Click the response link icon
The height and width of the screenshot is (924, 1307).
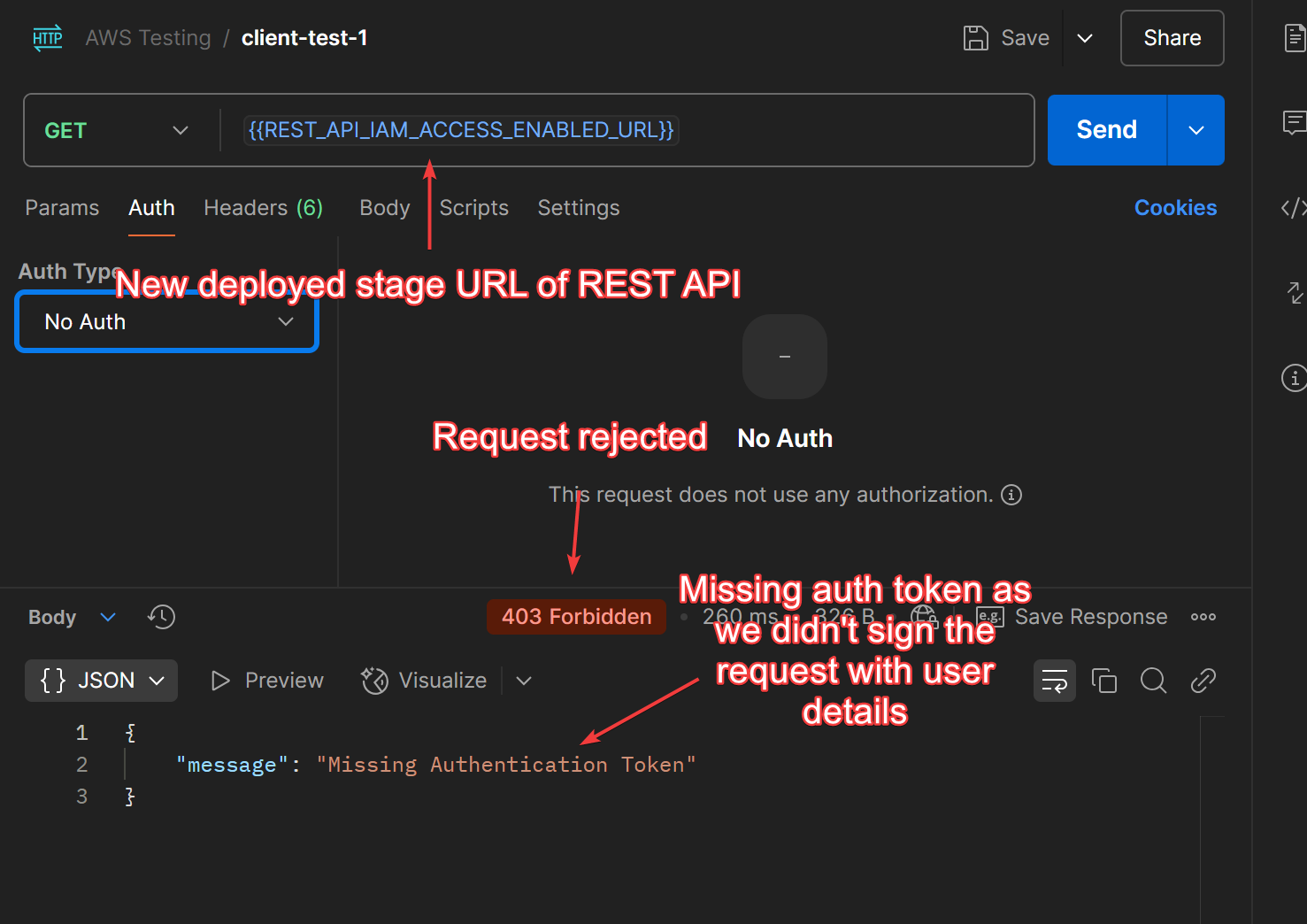(1203, 681)
